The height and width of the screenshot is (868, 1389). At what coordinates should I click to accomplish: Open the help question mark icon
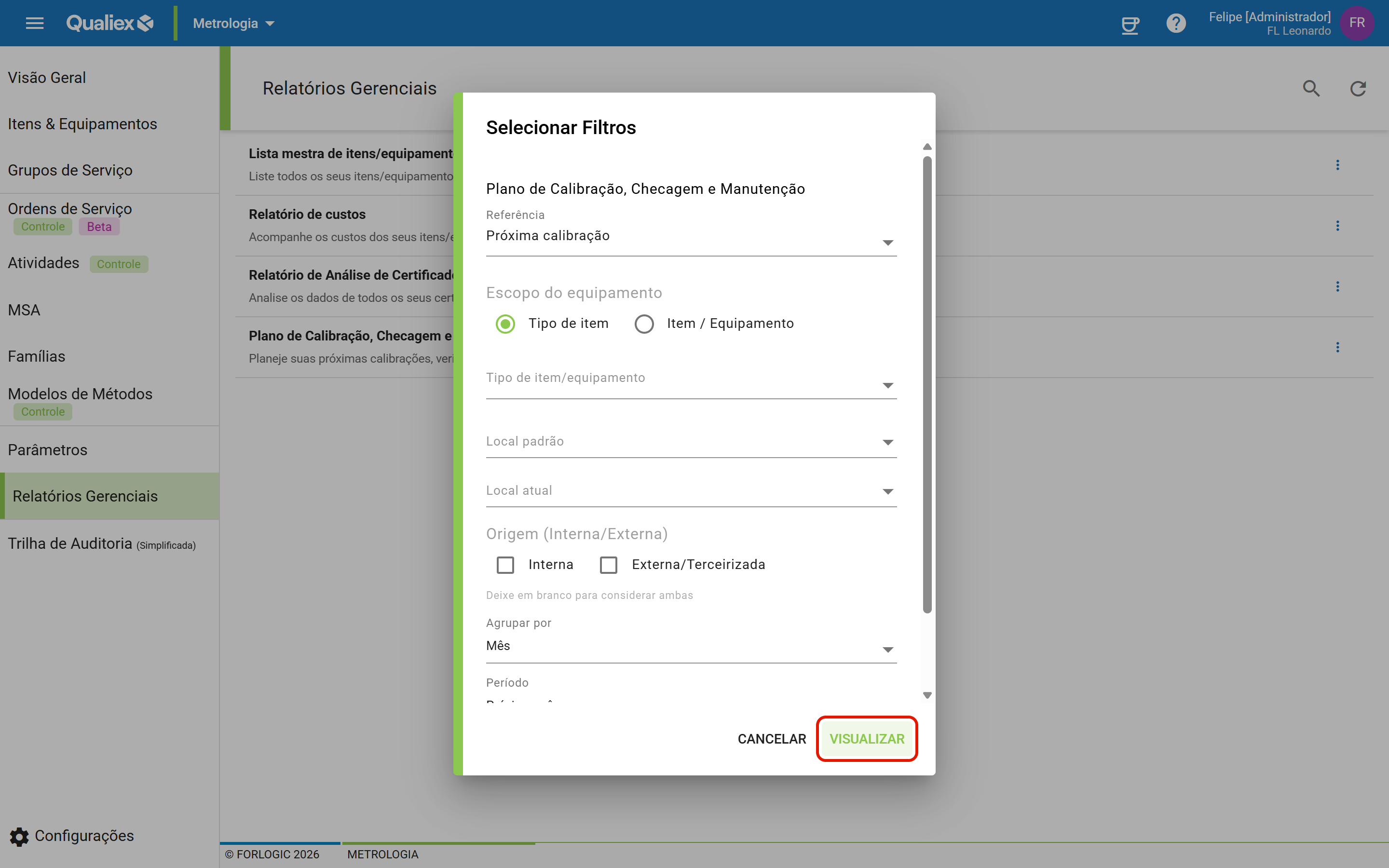click(x=1176, y=24)
